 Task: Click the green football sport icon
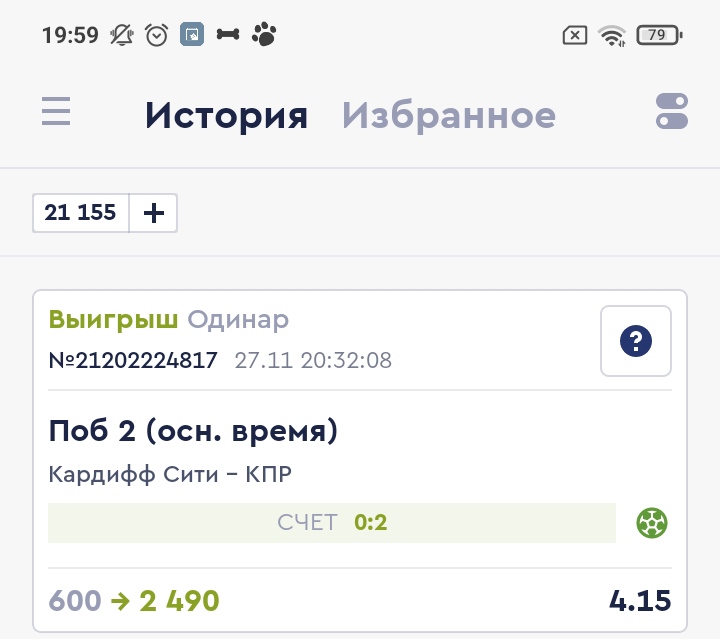click(652, 522)
